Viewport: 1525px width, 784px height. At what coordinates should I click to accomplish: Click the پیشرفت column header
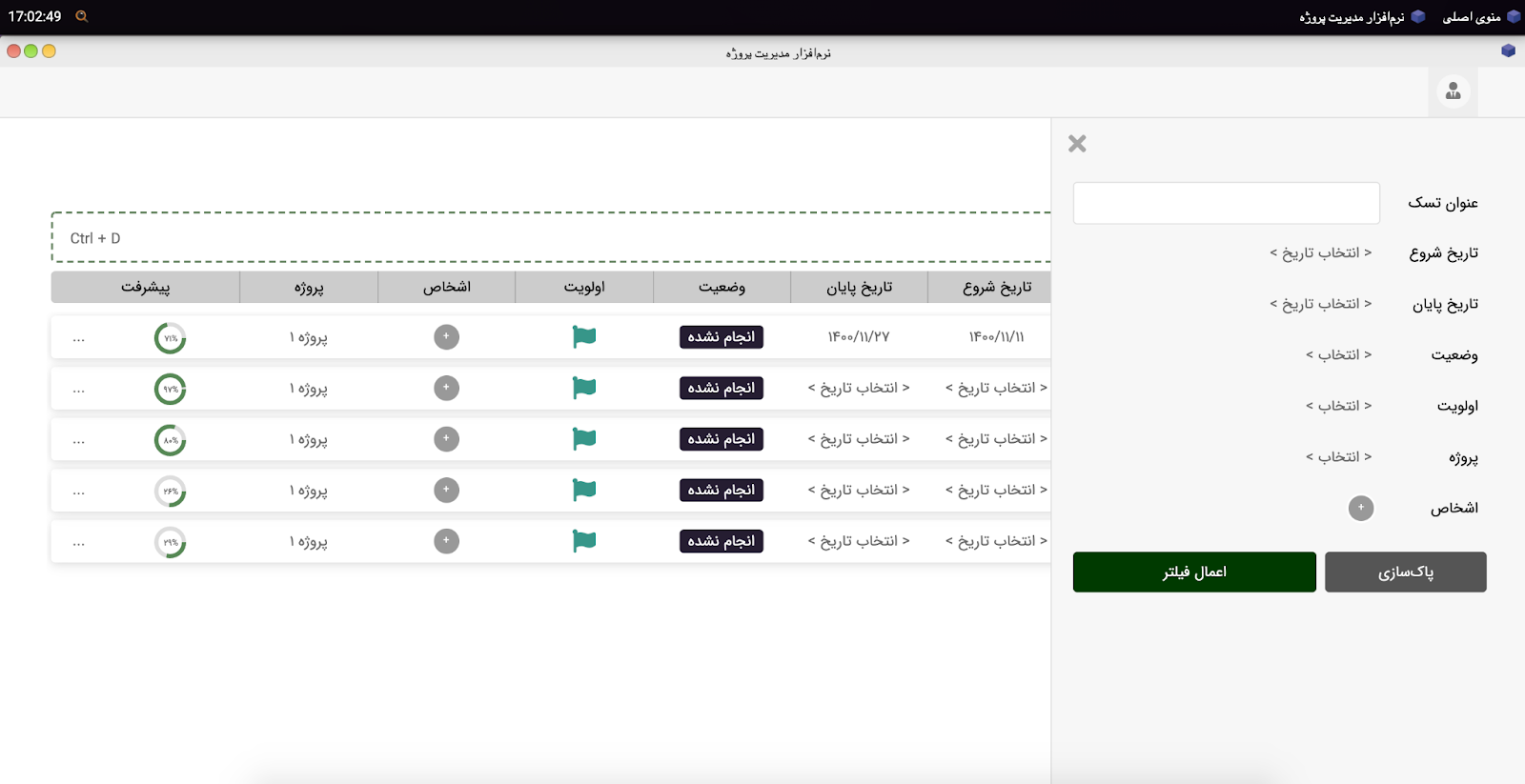(x=146, y=287)
